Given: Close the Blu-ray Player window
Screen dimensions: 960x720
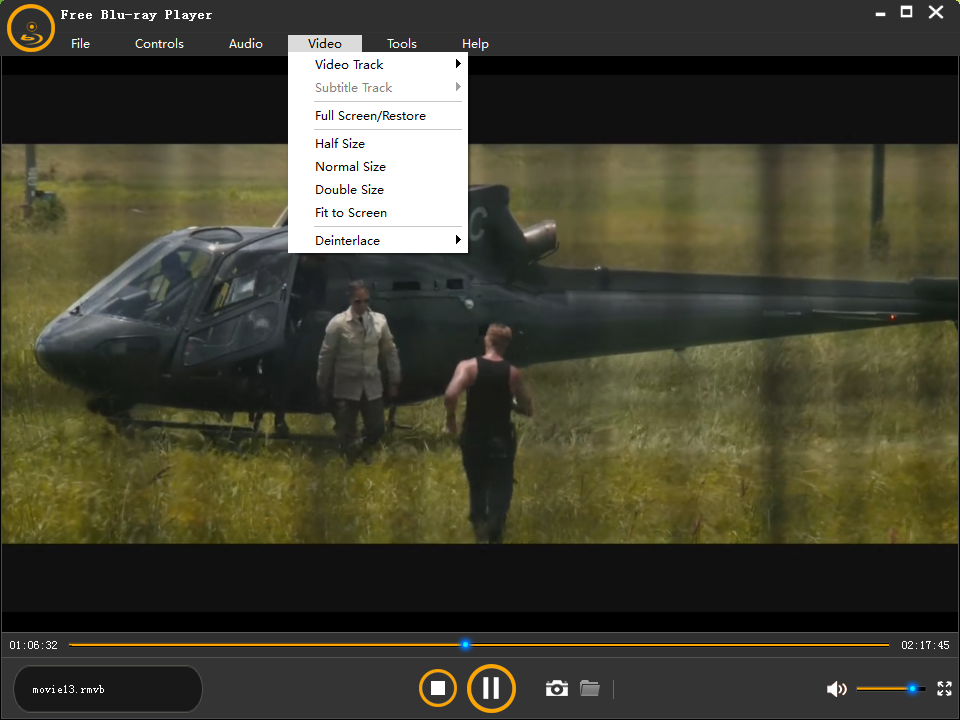Looking at the screenshot, I should tap(936, 12).
